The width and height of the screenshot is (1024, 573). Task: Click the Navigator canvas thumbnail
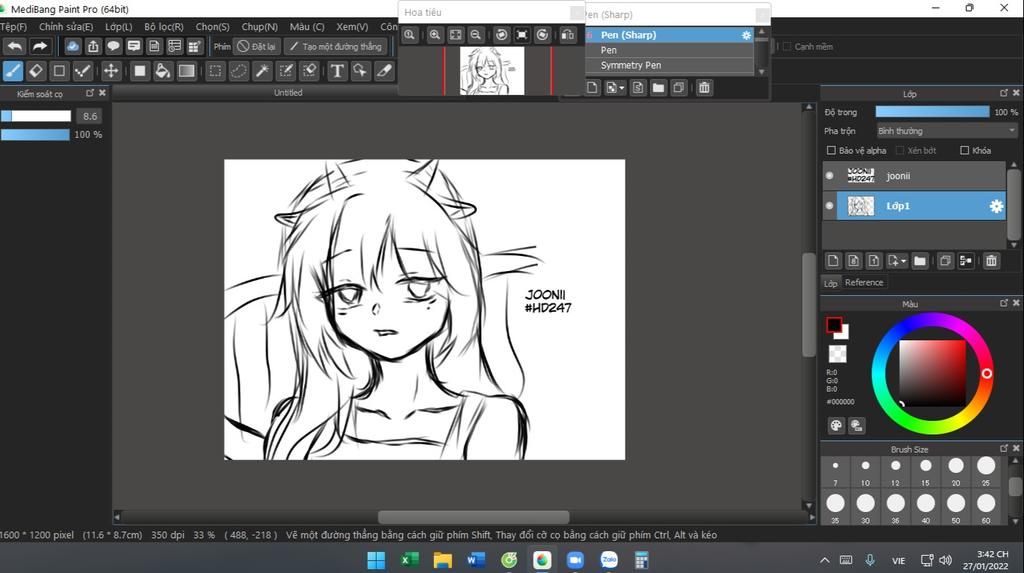(x=492, y=71)
